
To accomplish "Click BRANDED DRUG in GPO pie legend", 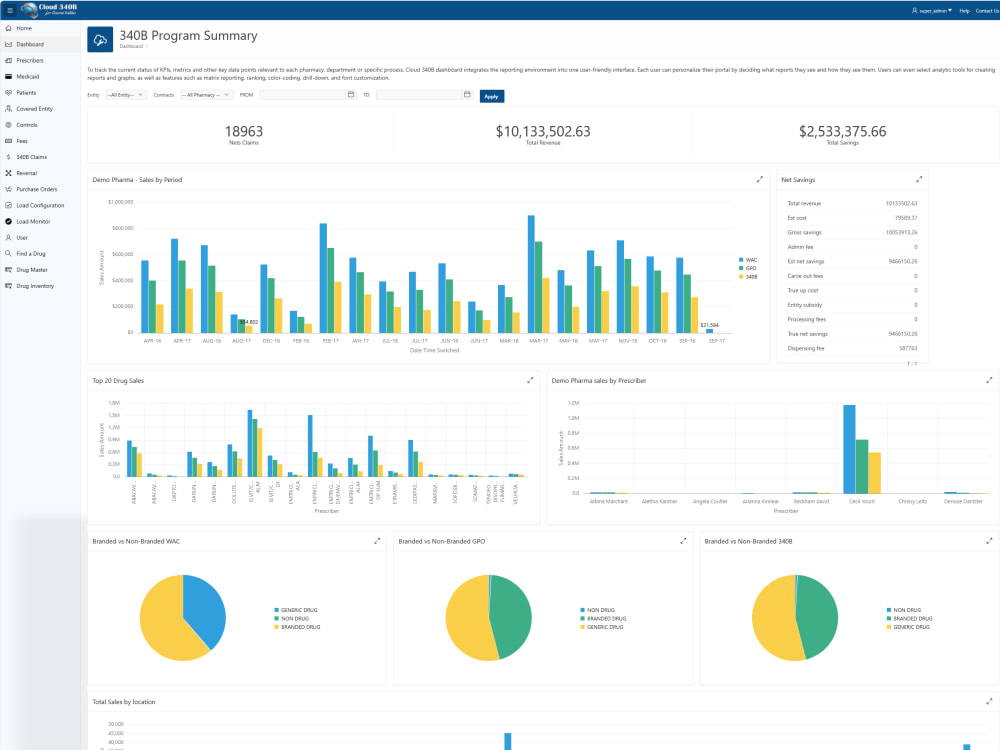I will [603, 619].
